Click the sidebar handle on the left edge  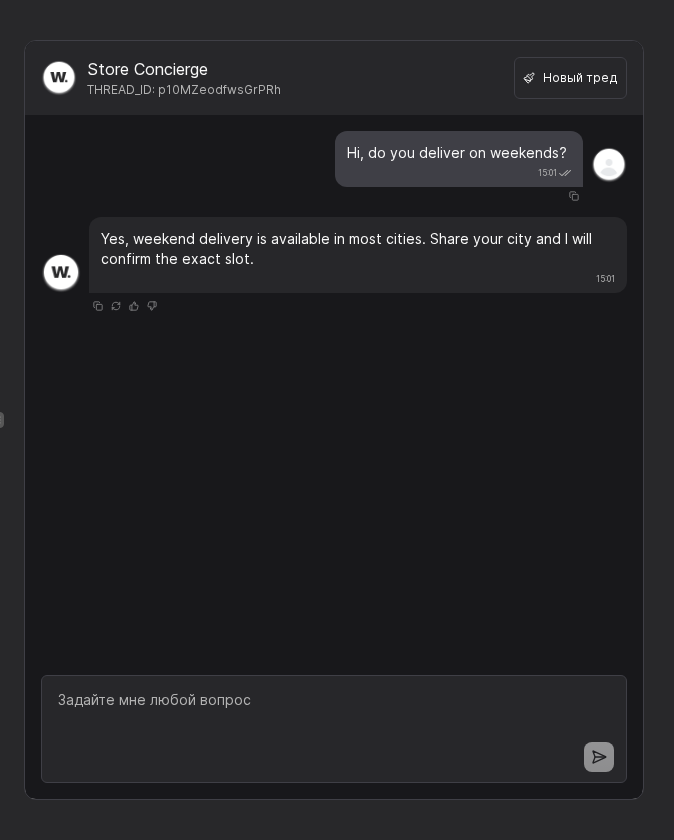coord(3,420)
